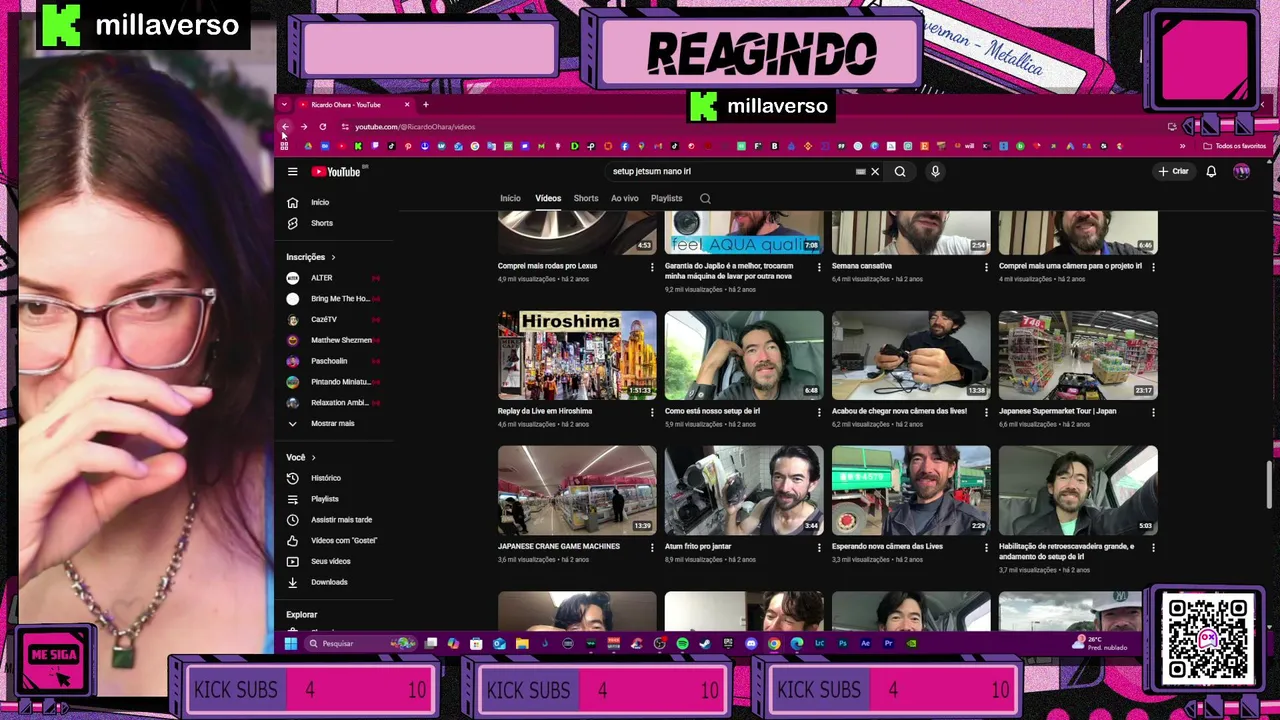
Task: Start voice search with microphone icon
Action: click(935, 172)
